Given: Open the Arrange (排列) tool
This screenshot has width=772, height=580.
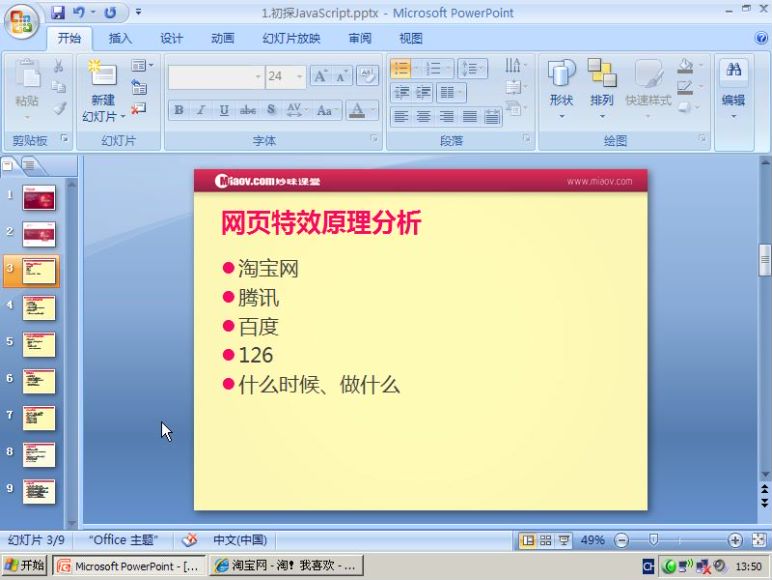Looking at the screenshot, I should (x=601, y=74).
